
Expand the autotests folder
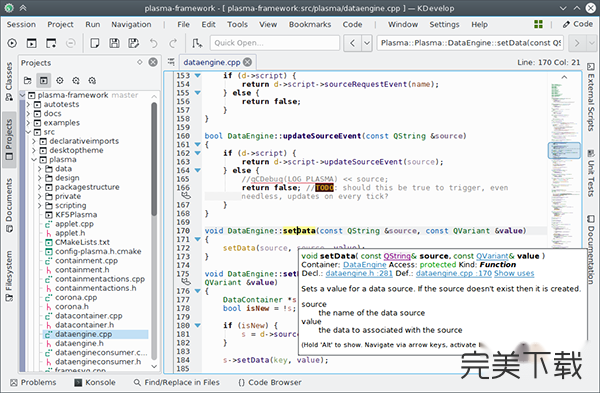pyautogui.click(x=28, y=104)
